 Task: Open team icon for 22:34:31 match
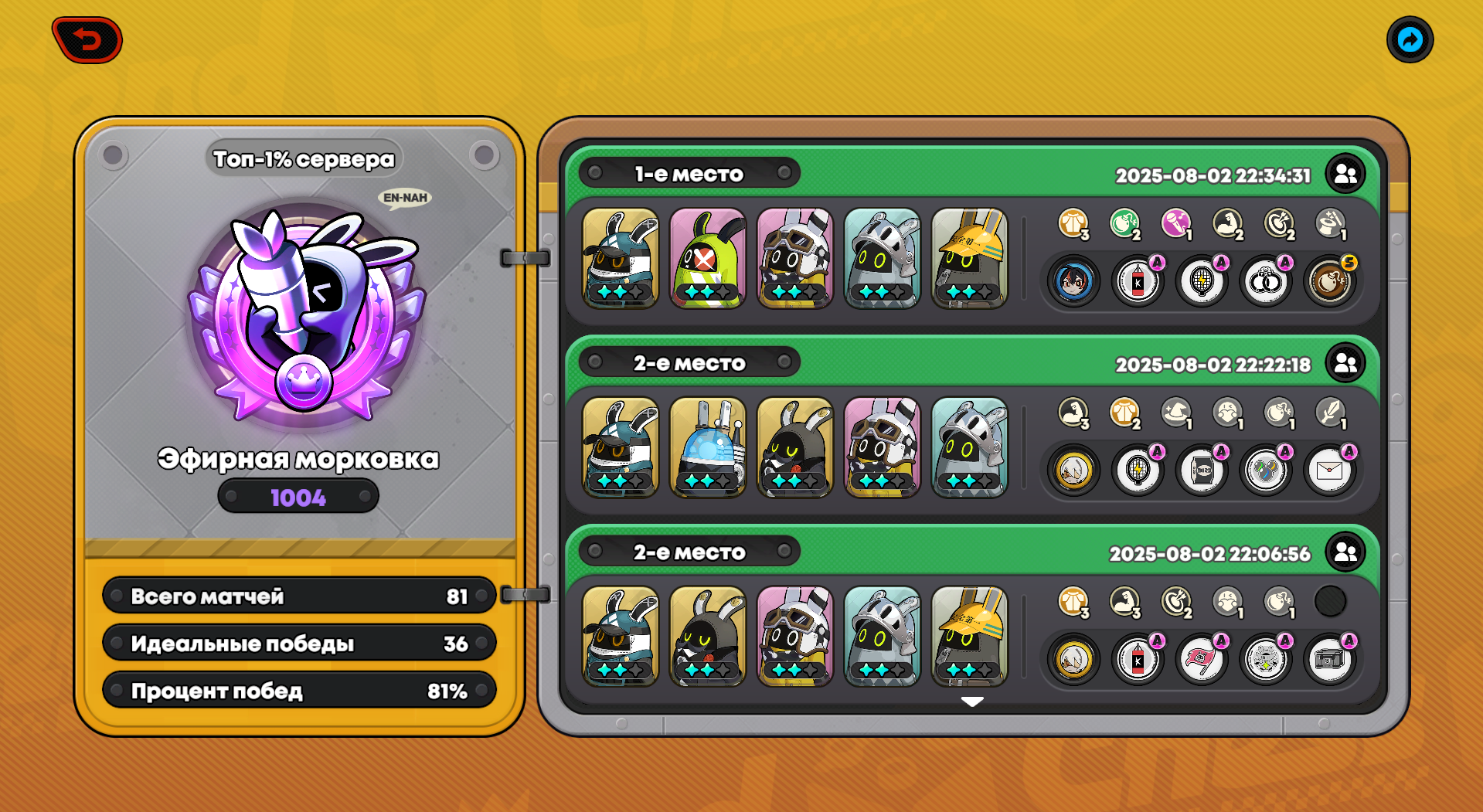coord(1345,174)
